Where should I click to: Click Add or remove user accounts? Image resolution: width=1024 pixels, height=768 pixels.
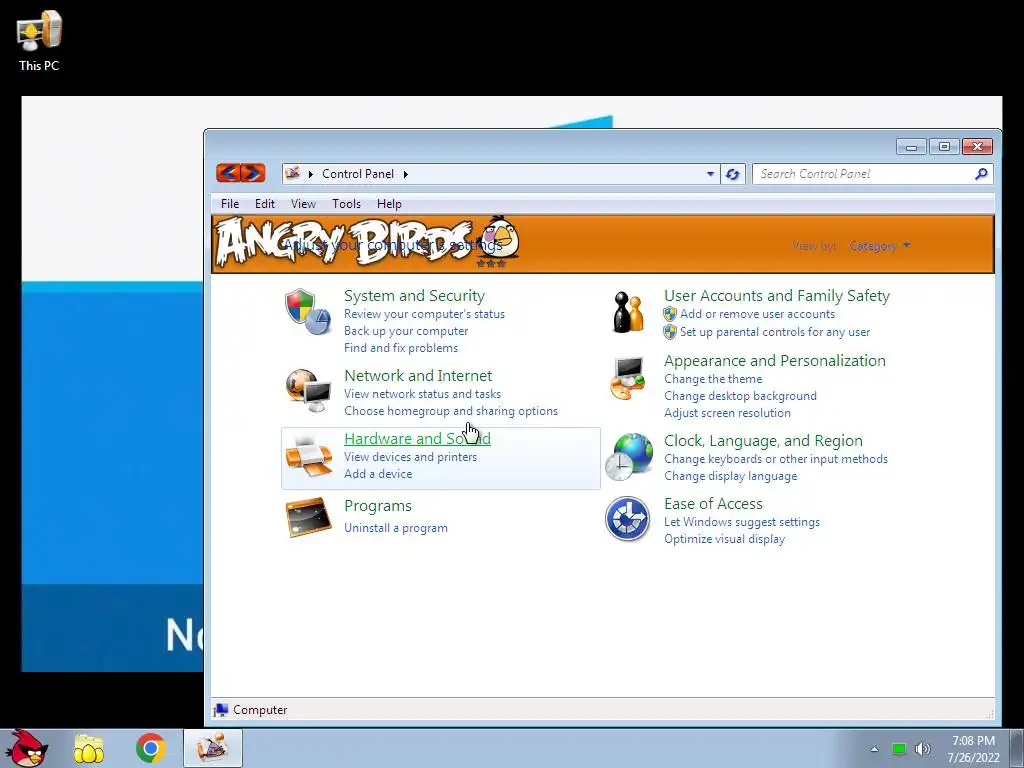pyautogui.click(x=758, y=314)
